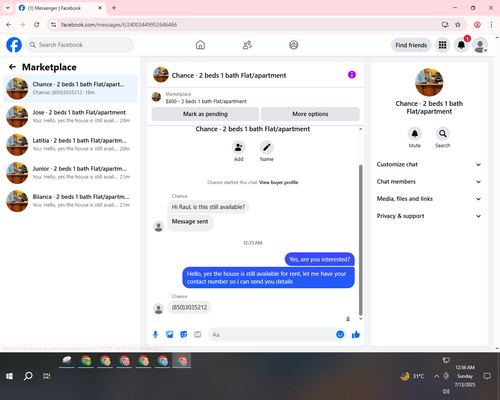This screenshot has width=500, height=400.
Task: Go to Home feed icon
Action: pos(200,45)
